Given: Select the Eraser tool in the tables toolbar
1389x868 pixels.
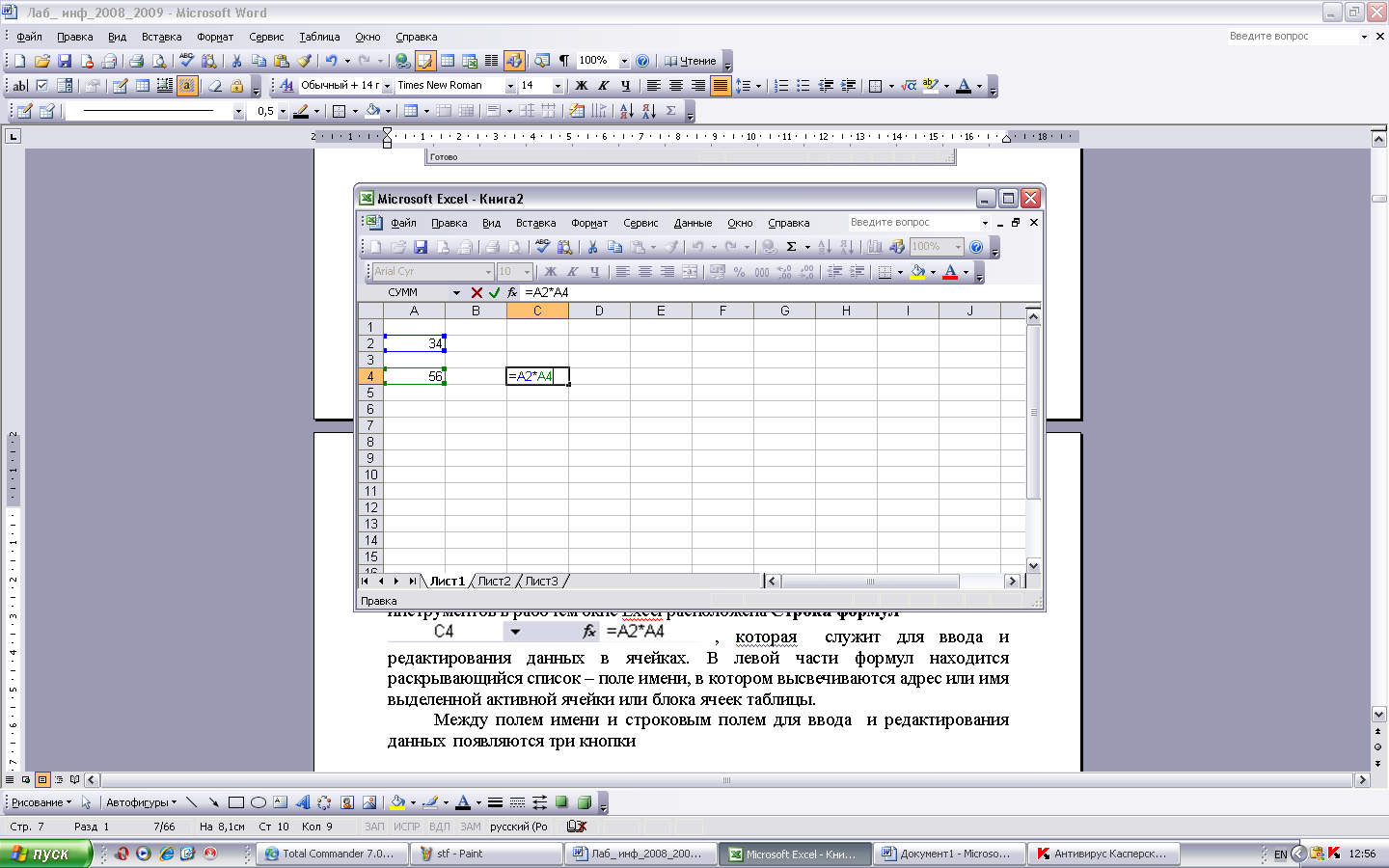Looking at the screenshot, I should (x=46, y=111).
